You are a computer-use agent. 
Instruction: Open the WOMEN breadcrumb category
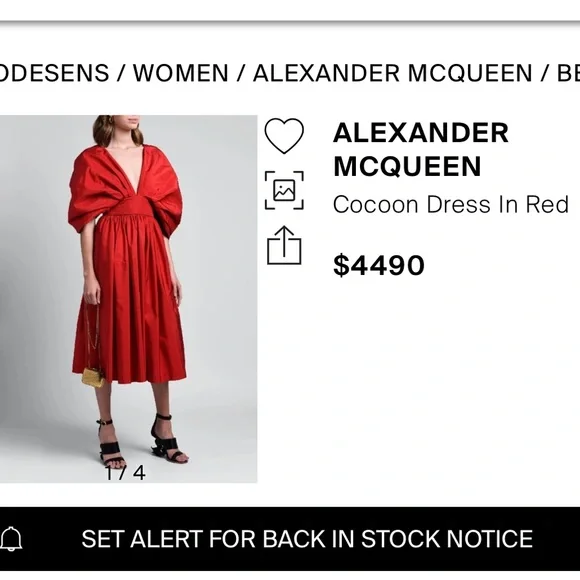coord(181,73)
